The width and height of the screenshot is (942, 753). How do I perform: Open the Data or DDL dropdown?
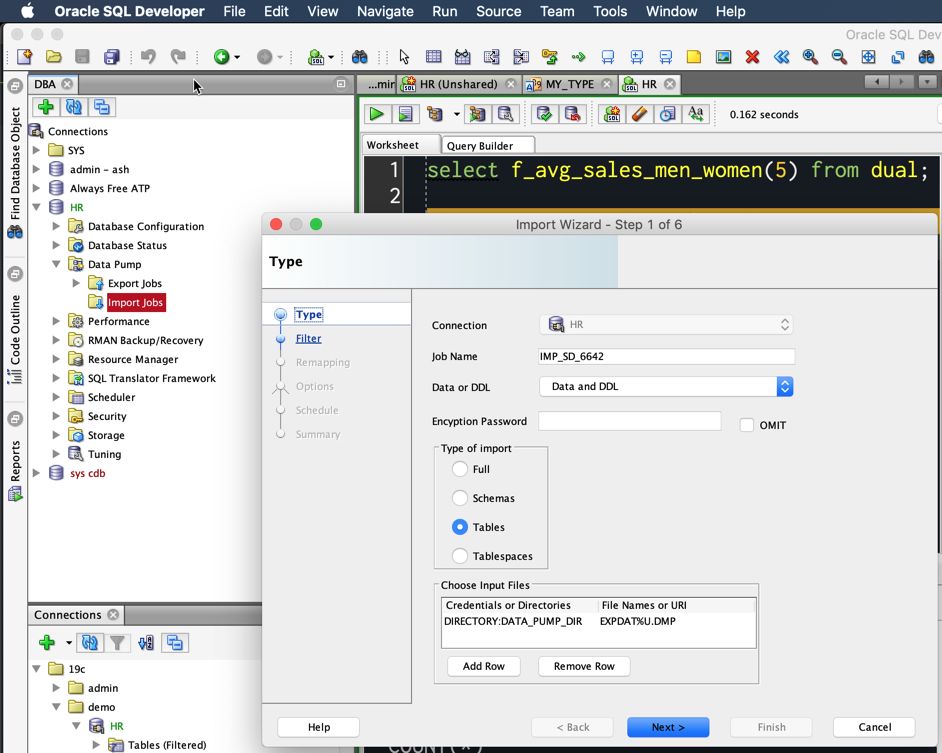tap(666, 386)
